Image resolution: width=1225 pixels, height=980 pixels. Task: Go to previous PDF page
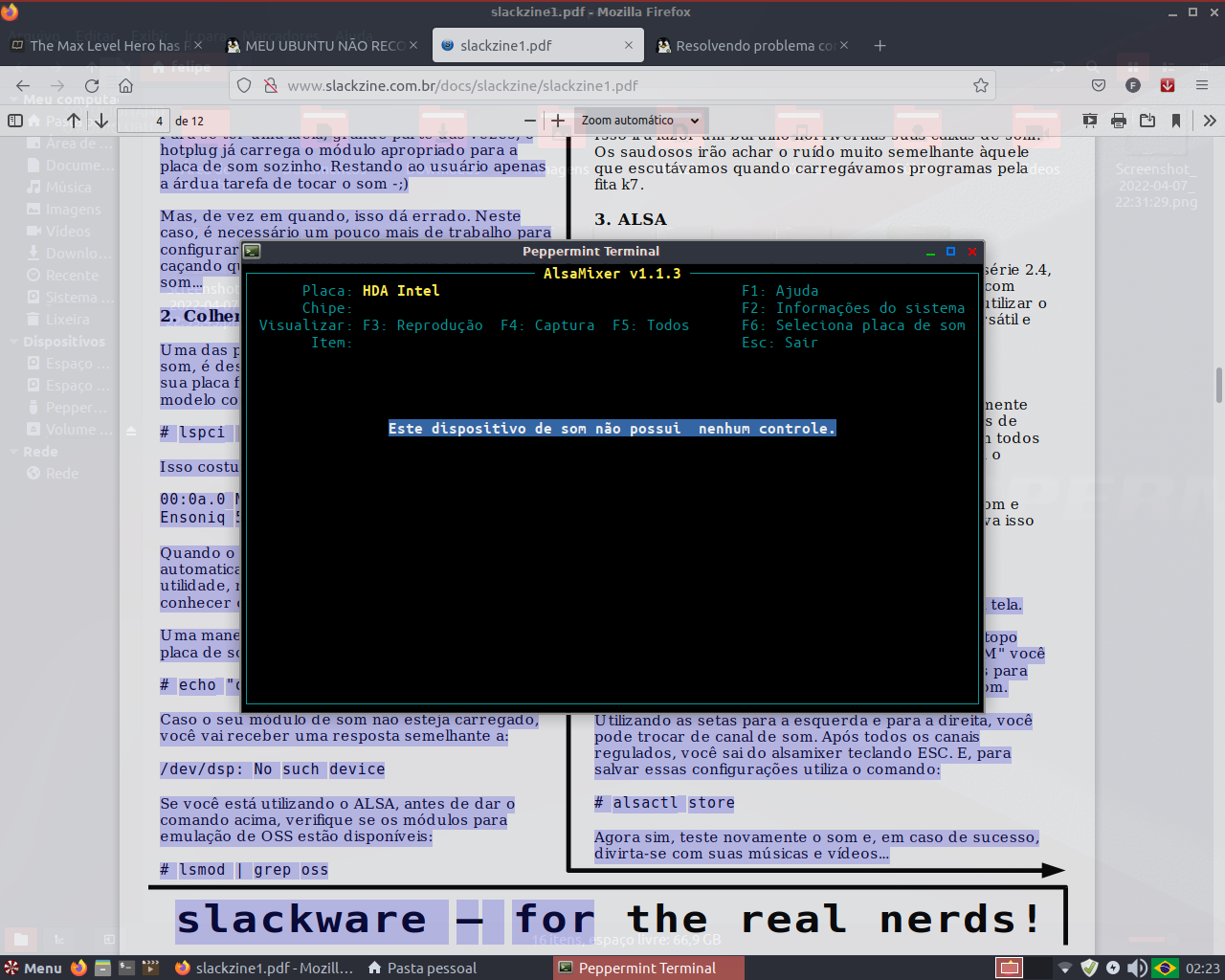click(74, 121)
